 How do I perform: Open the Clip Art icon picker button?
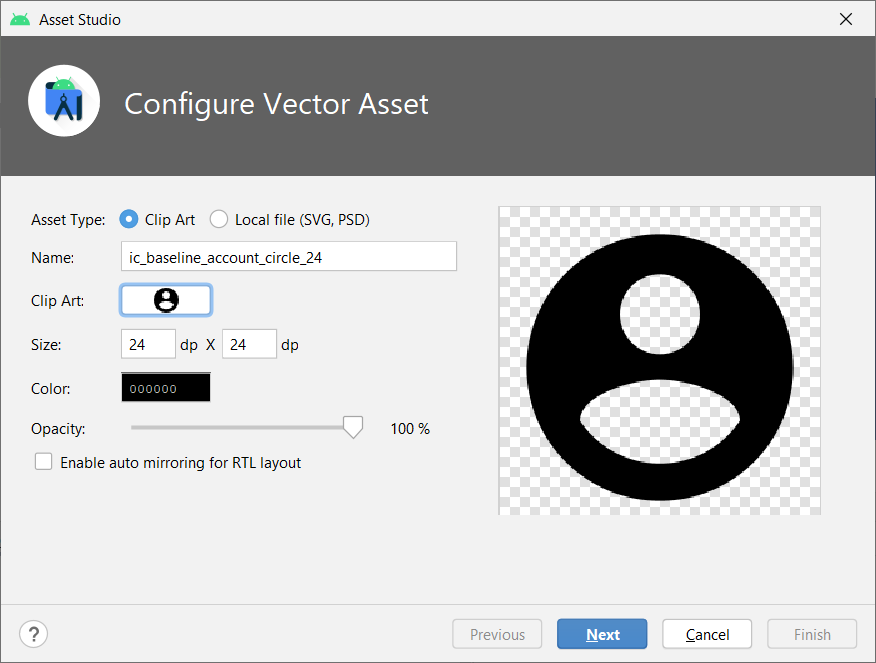pyautogui.click(x=166, y=301)
